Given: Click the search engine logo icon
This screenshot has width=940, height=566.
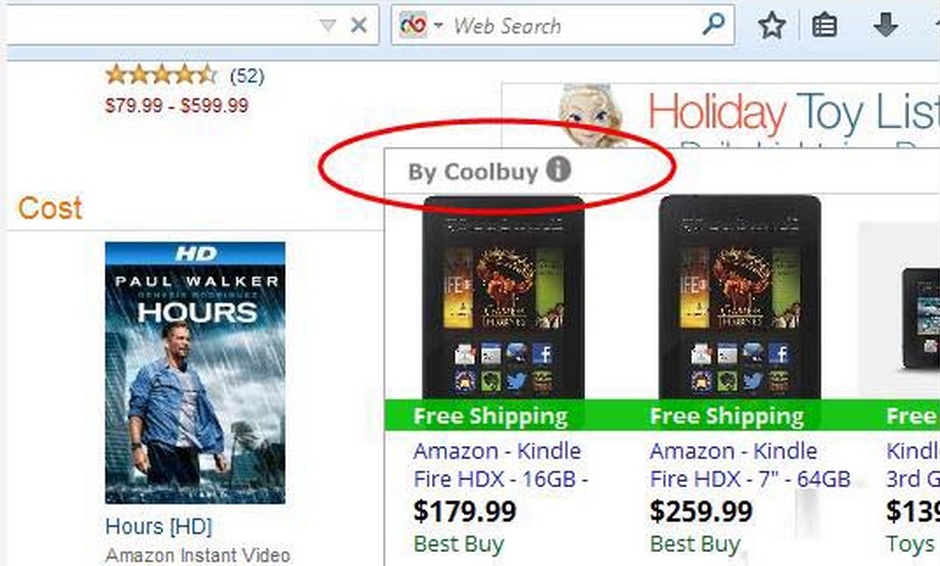Looking at the screenshot, I should (x=413, y=25).
